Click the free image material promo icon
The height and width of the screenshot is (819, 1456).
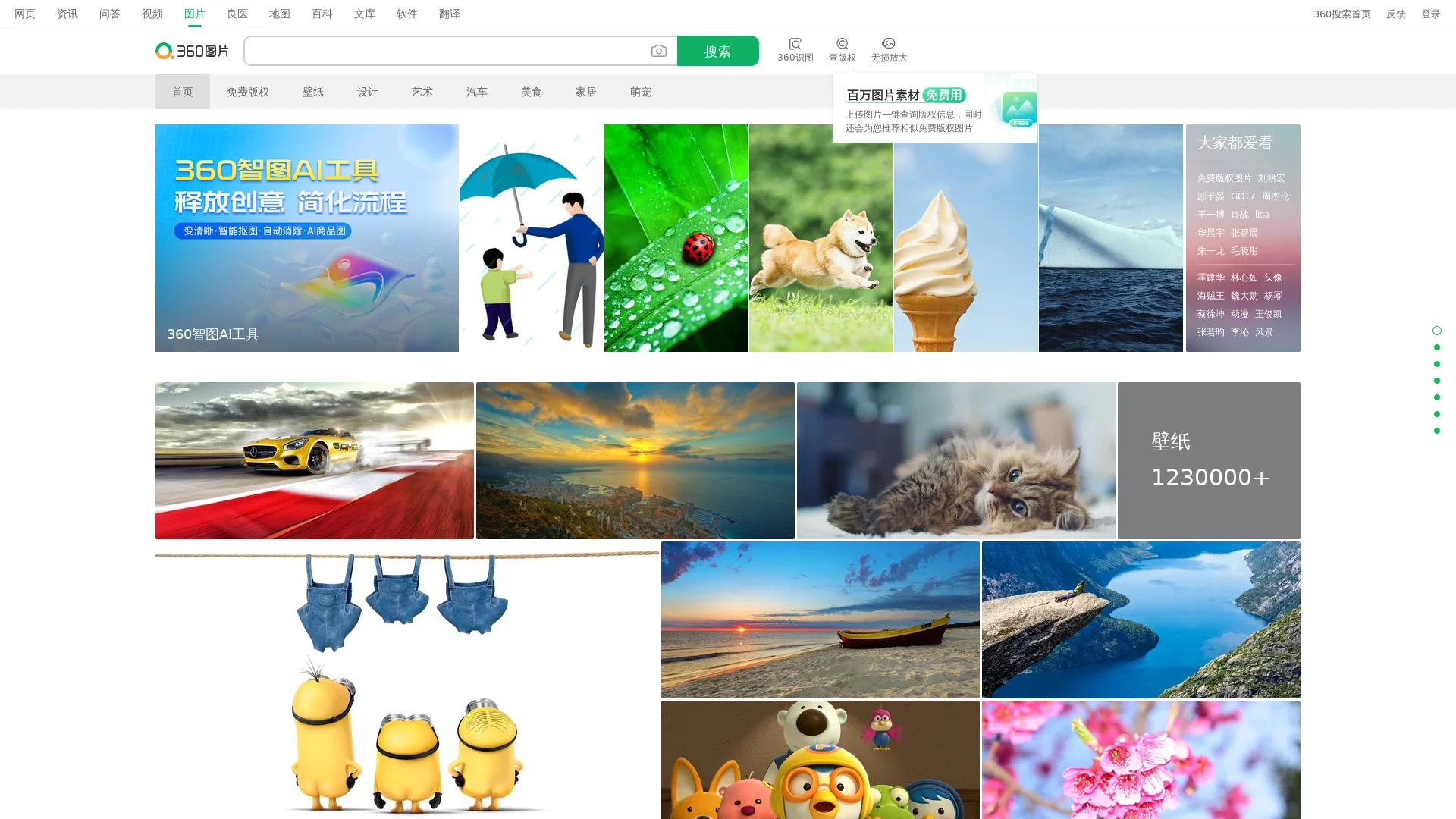tap(1018, 108)
